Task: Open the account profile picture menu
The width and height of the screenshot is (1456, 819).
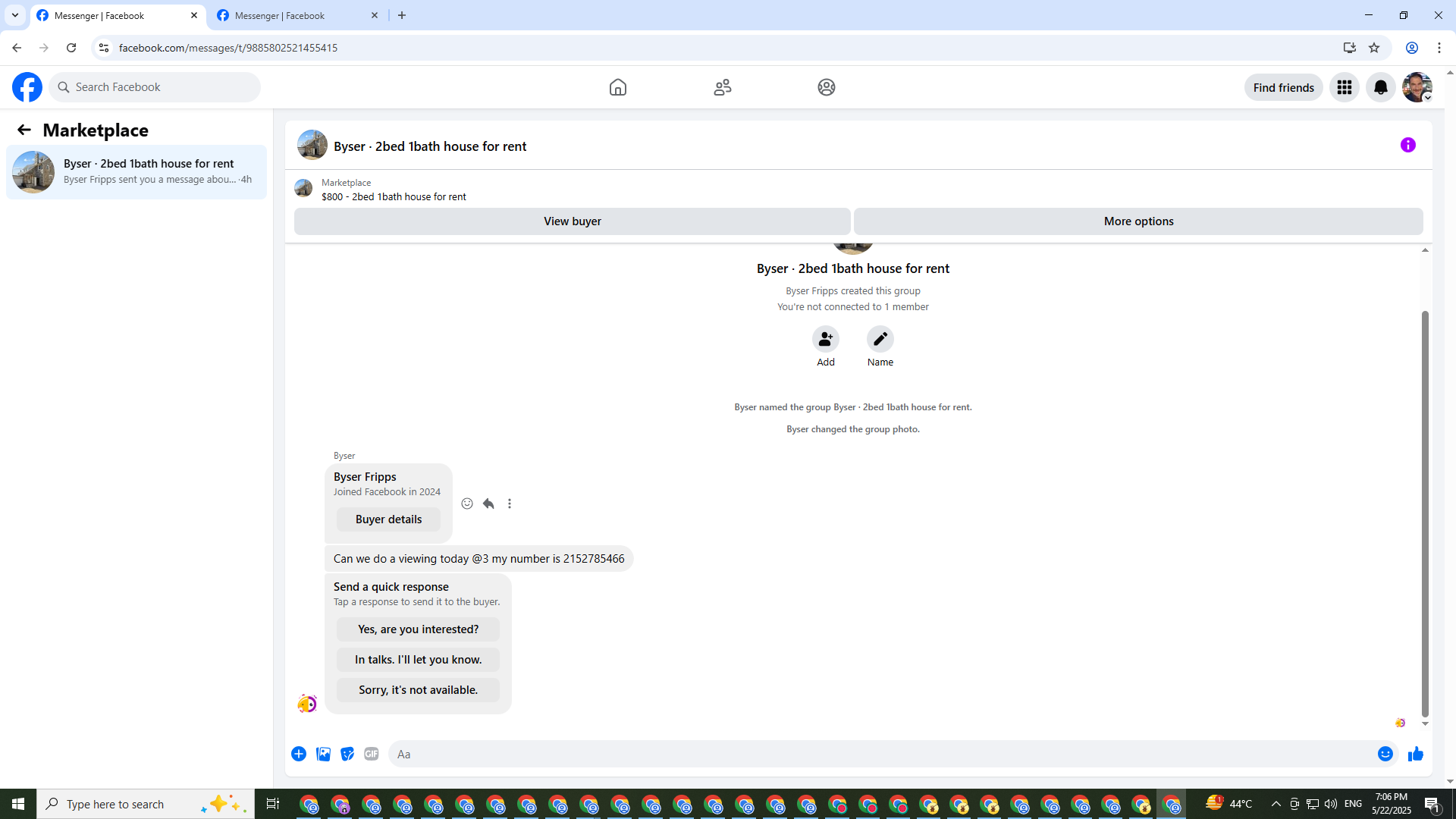Action: (1417, 87)
